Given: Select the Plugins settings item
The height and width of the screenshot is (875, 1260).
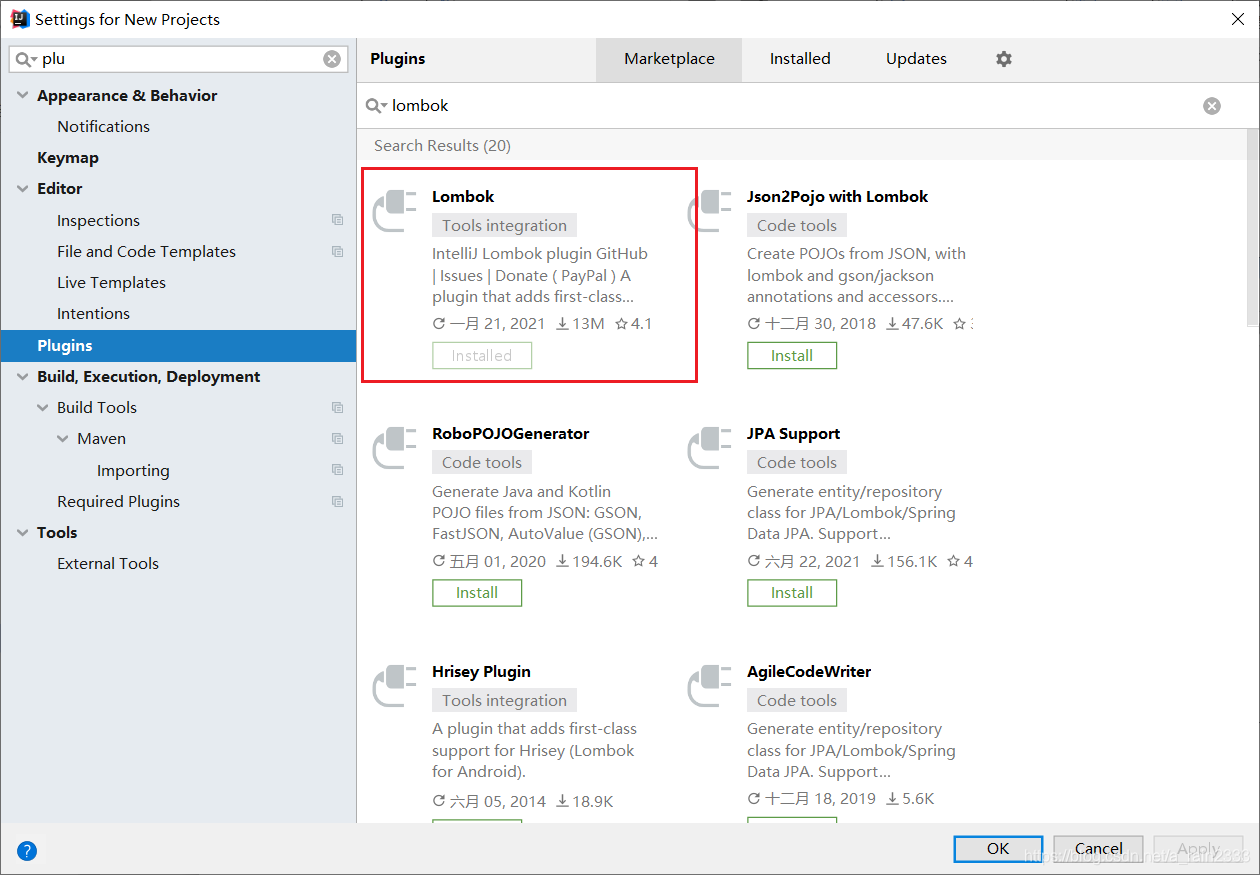Looking at the screenshot, I should 178,346.
